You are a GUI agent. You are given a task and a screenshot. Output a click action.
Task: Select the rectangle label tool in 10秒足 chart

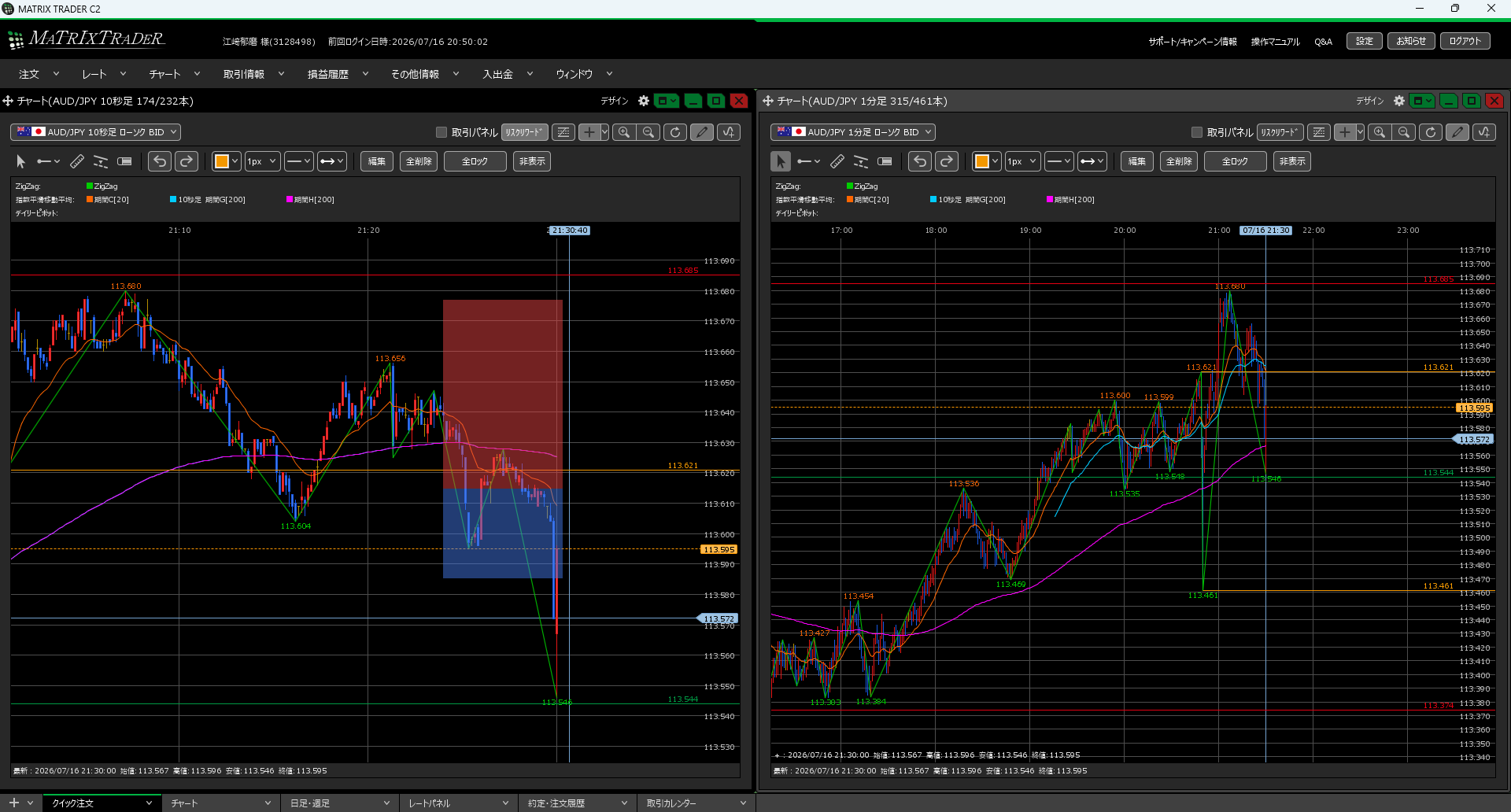(x=124, y=161)
